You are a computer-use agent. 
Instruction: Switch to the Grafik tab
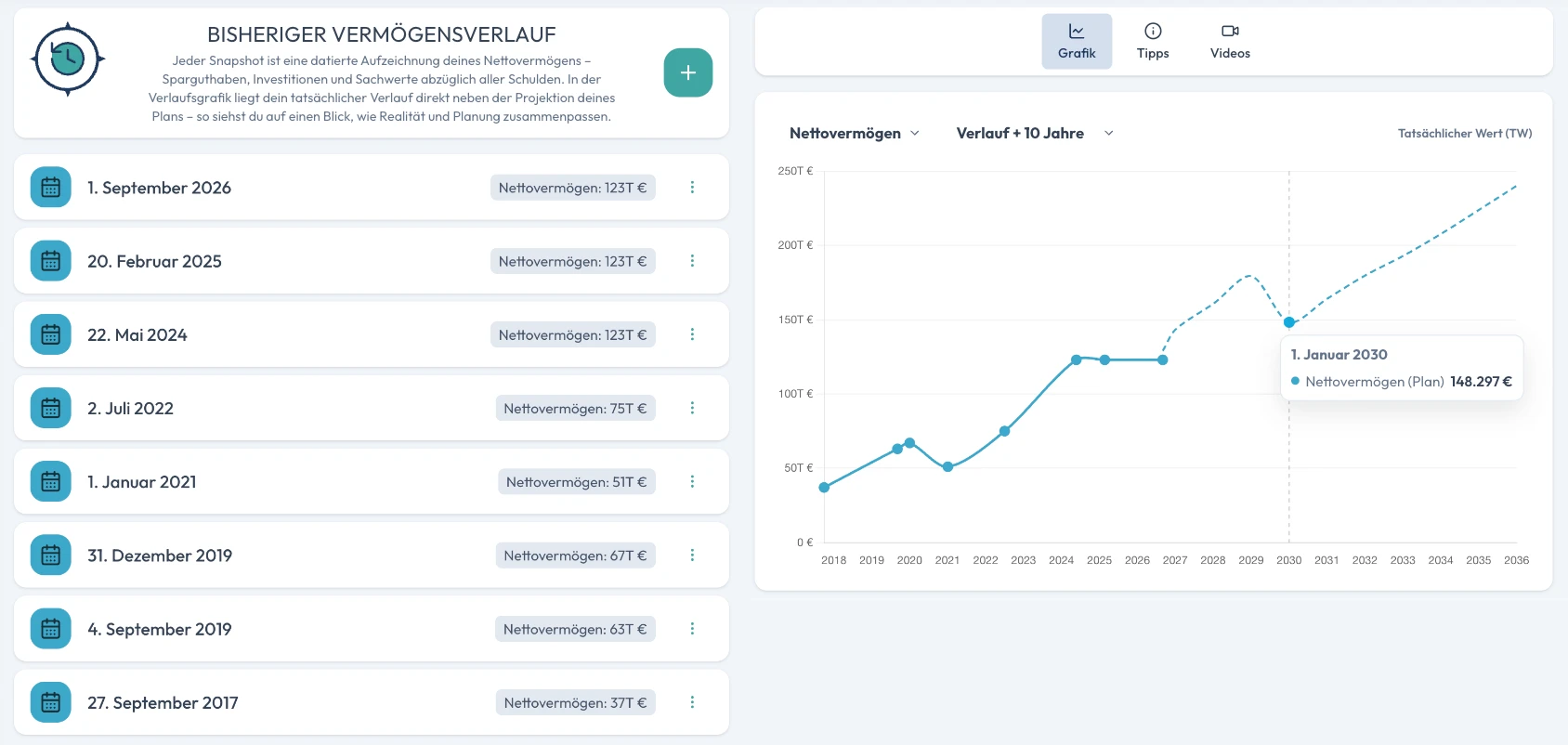[1077, 42]
